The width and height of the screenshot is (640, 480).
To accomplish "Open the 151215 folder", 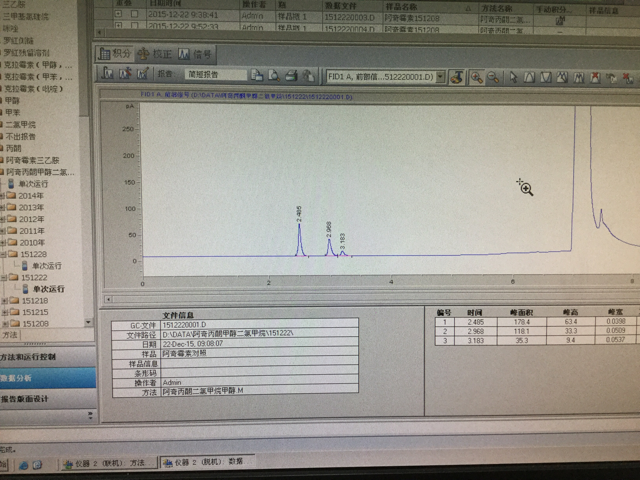I will pos(29,312).
